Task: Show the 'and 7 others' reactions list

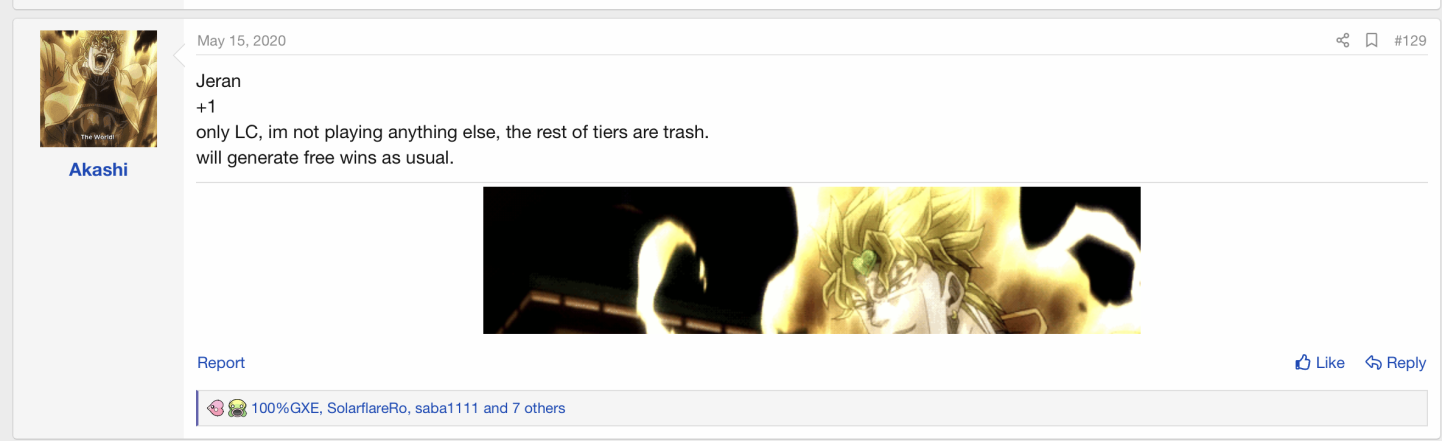Action: pos(524,408)
